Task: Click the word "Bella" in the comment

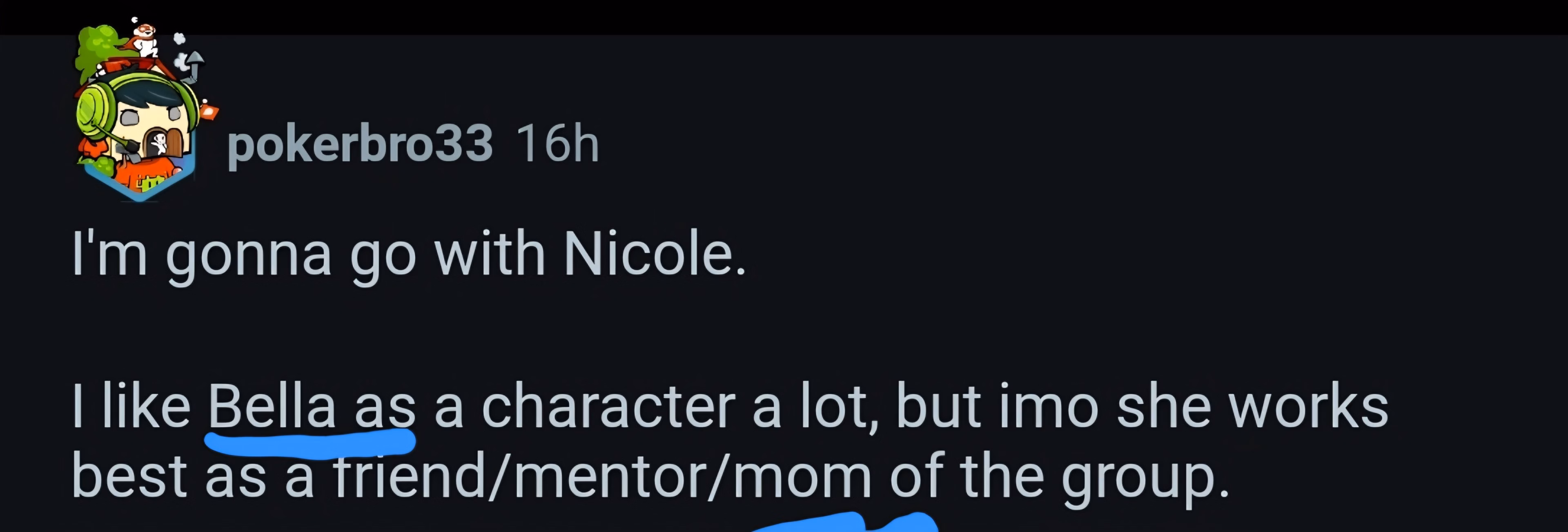Action: click(272, 406)
